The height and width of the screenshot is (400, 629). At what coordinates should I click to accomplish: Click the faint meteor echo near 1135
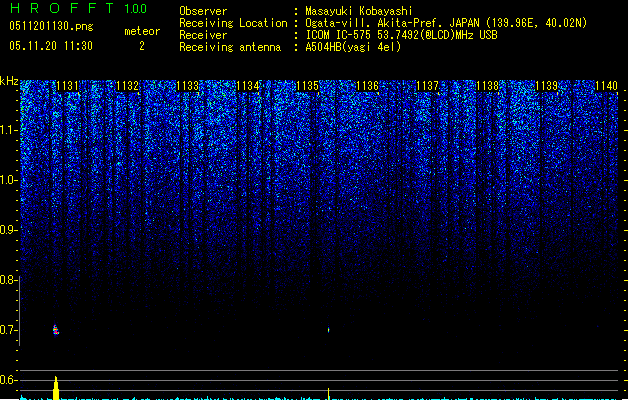[329, 330]
